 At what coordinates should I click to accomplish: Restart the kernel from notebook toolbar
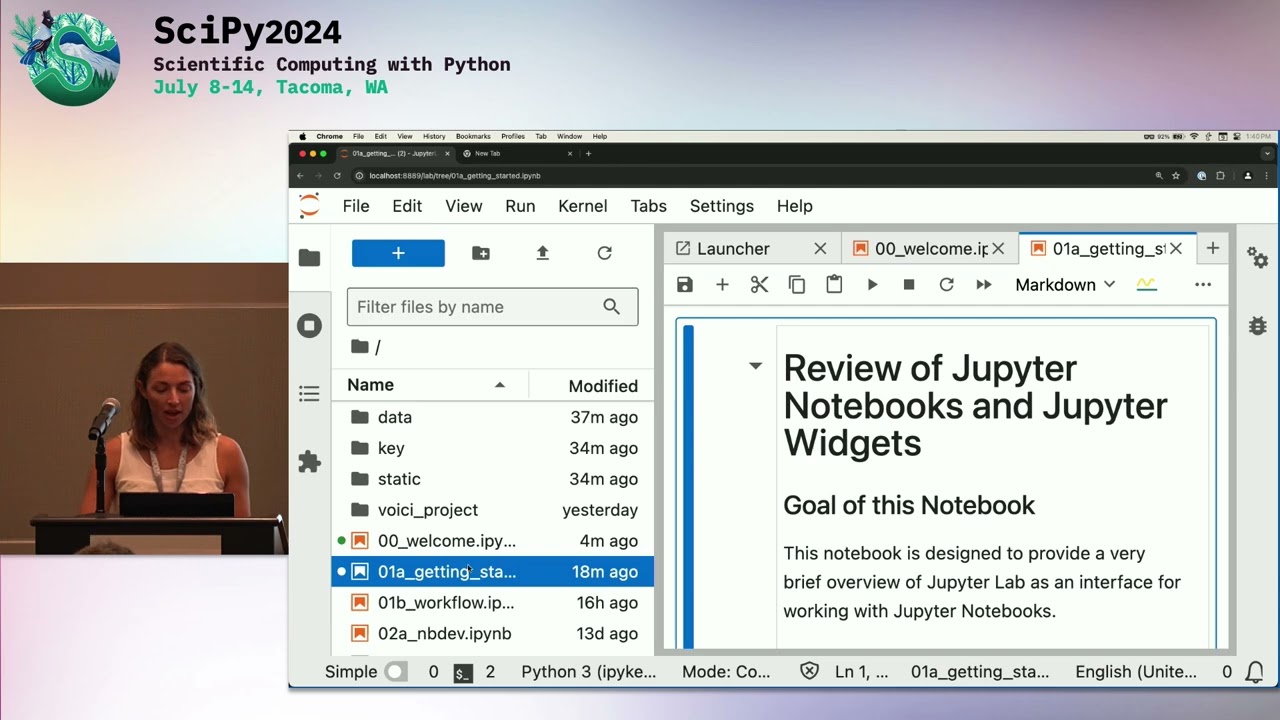(x=946, y=285)
